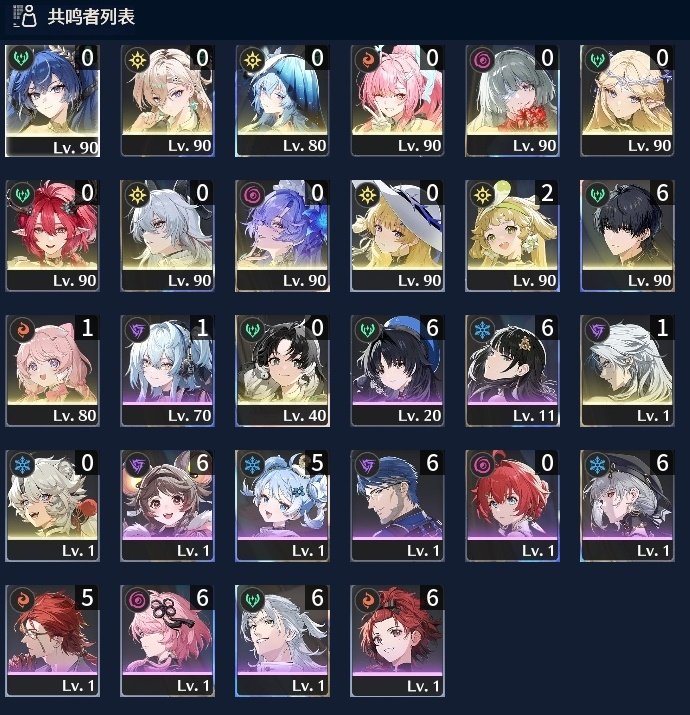Select the black-haired male Lv. 90 card
Viewport: 690px width, 715px height.
point(627,236)
